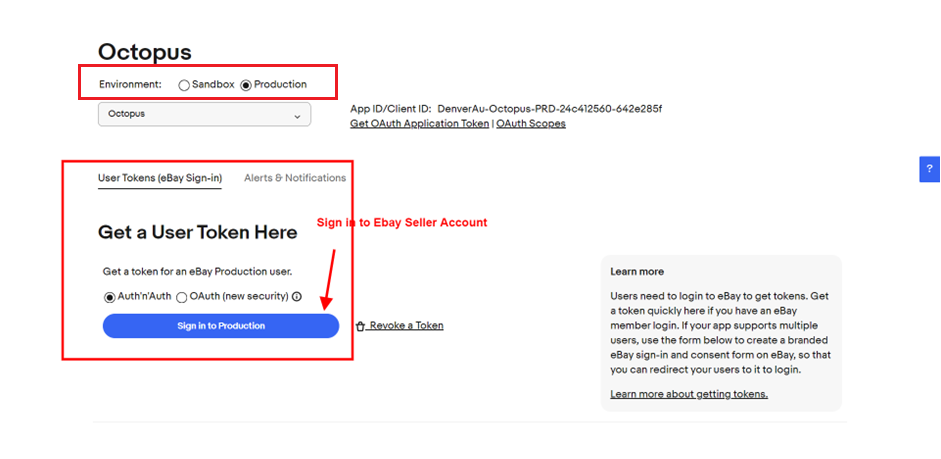The width and height of the screenshot is (941, 459).
Task: Click the info icon beside OAuth (new security)
Action: tap(296, 296)
